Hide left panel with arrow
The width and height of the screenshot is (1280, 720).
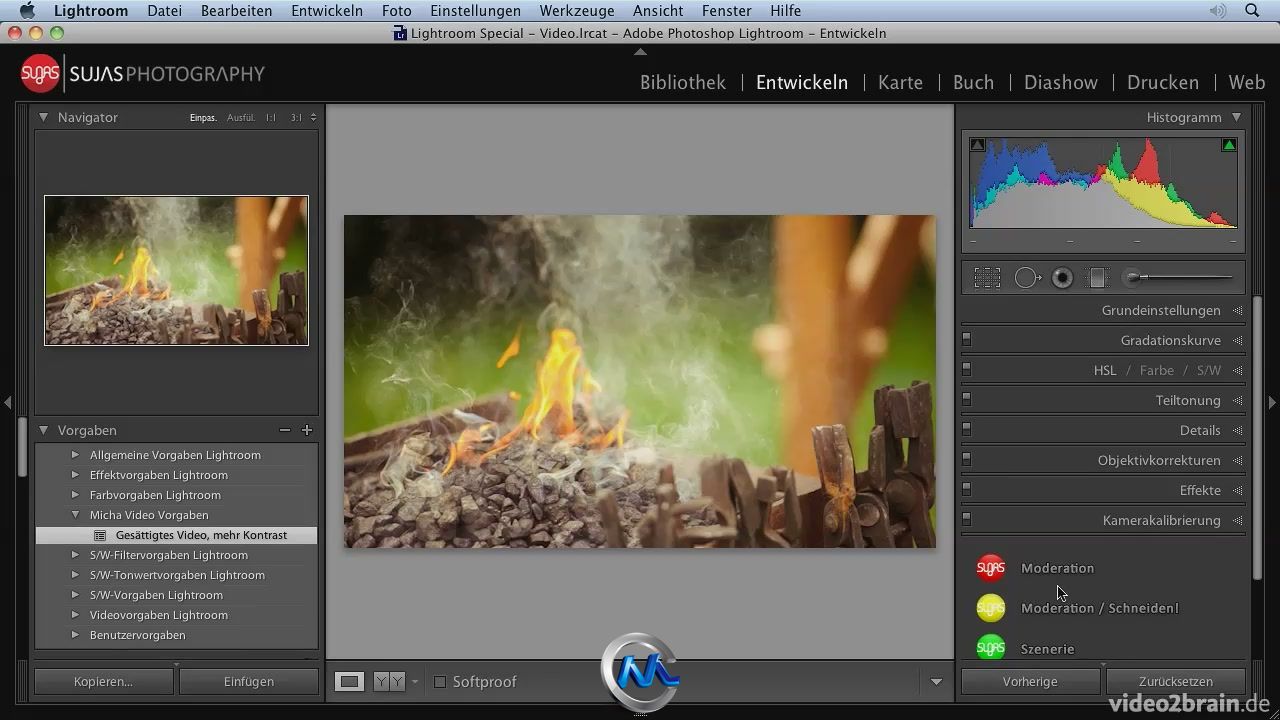7,402
